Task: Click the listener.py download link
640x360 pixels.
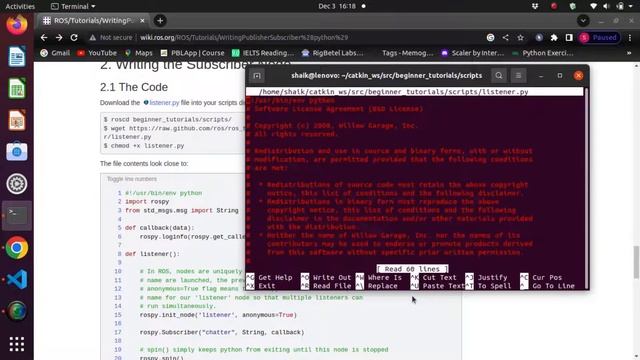Action: (x=164, y=103)
